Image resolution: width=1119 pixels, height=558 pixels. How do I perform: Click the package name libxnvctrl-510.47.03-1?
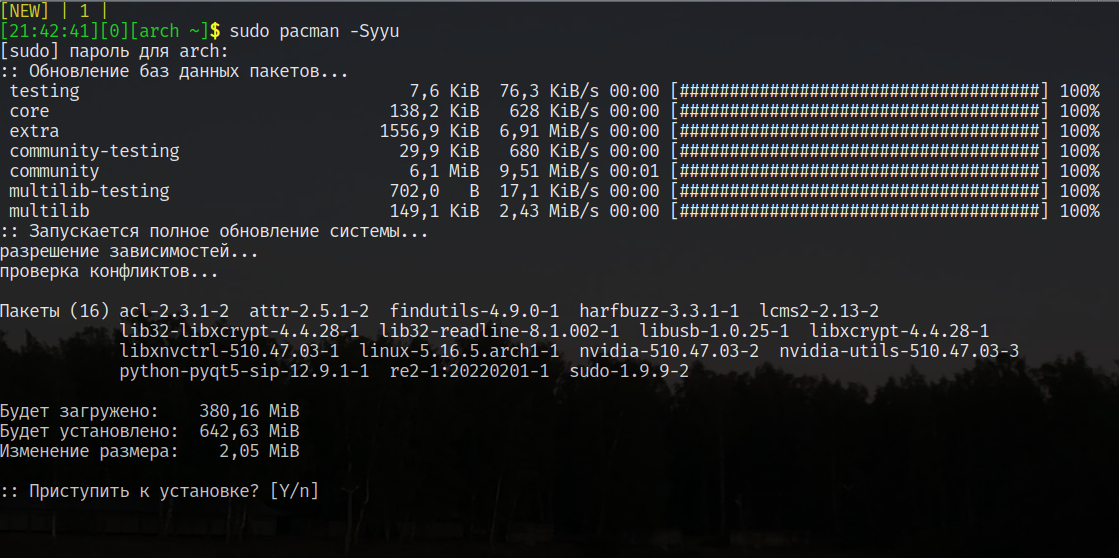pos(230,351)
